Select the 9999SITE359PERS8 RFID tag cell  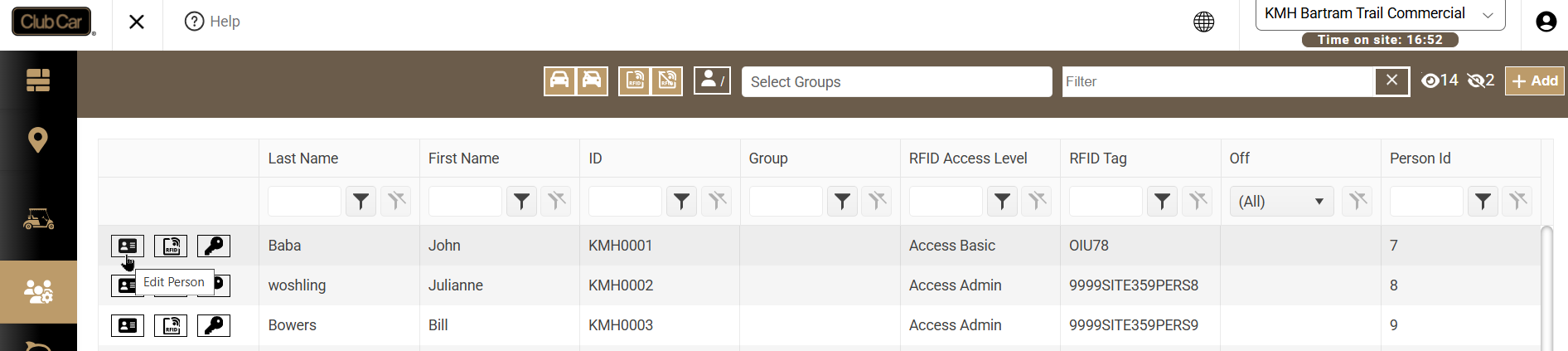(1140, 285)
